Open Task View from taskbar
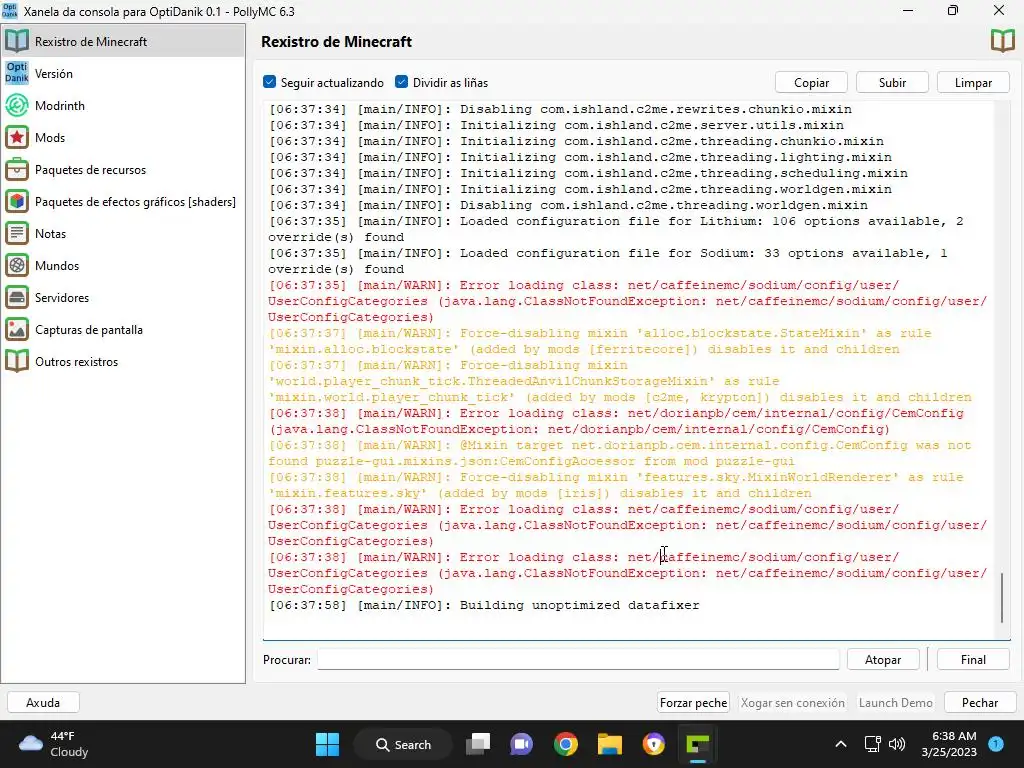Image resolution: width=1024 pixels, height=768 pixels. click(478, 744)
